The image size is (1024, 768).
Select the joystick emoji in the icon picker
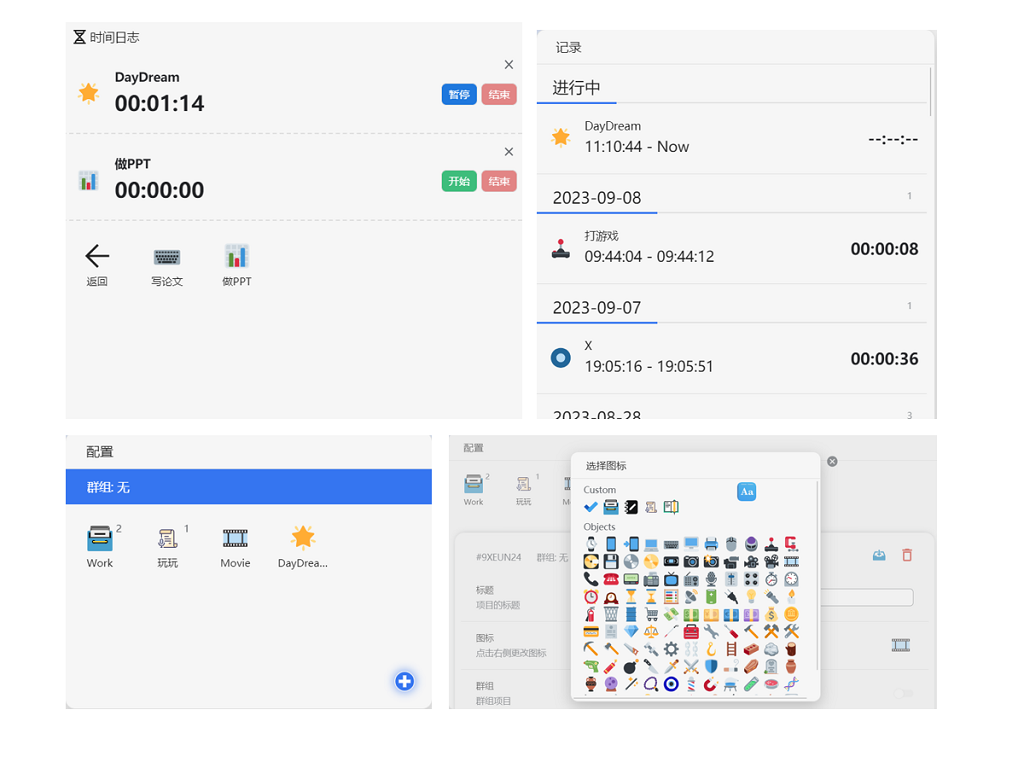tap(770, 545)
